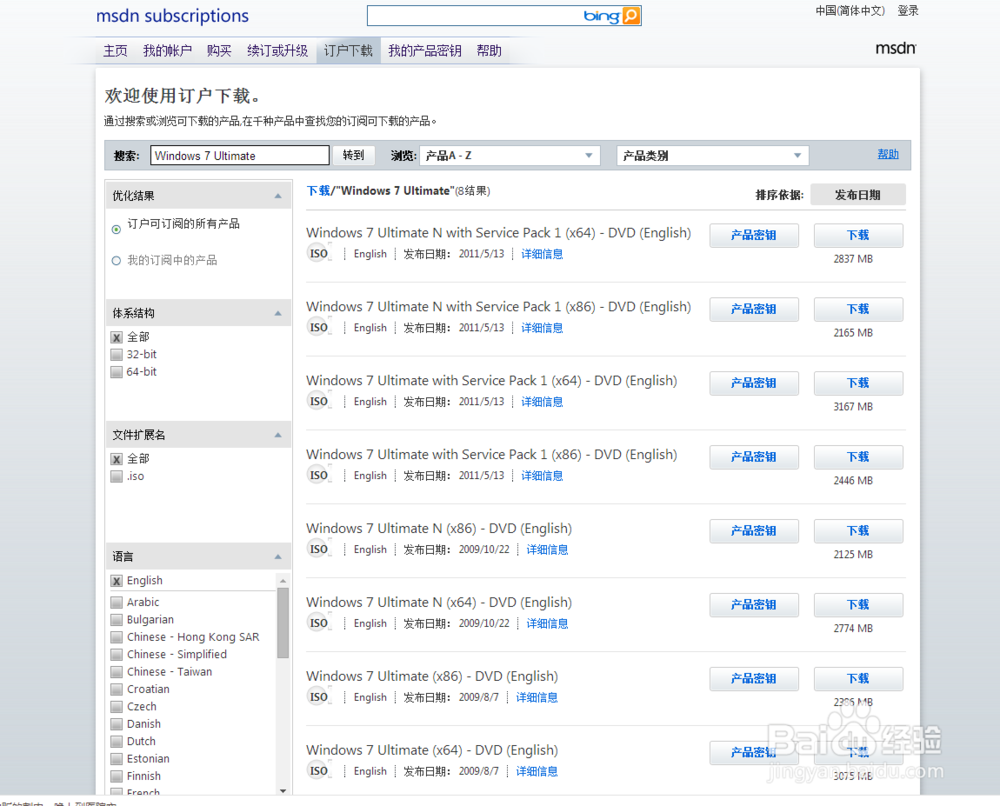Click the Bing search magnifier icon
The height and width of the screenshot is (806, 1000).
tap(630, 16)
